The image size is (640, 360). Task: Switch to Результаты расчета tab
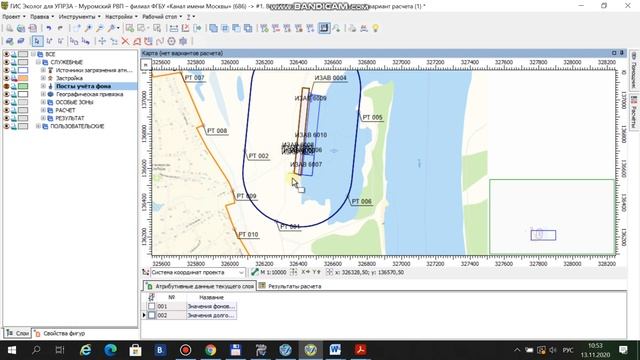click(290, 286)
